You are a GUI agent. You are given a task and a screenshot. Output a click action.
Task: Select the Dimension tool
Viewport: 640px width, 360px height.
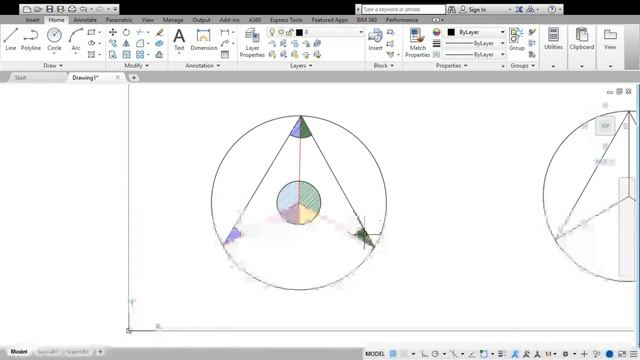click(204, 40)
